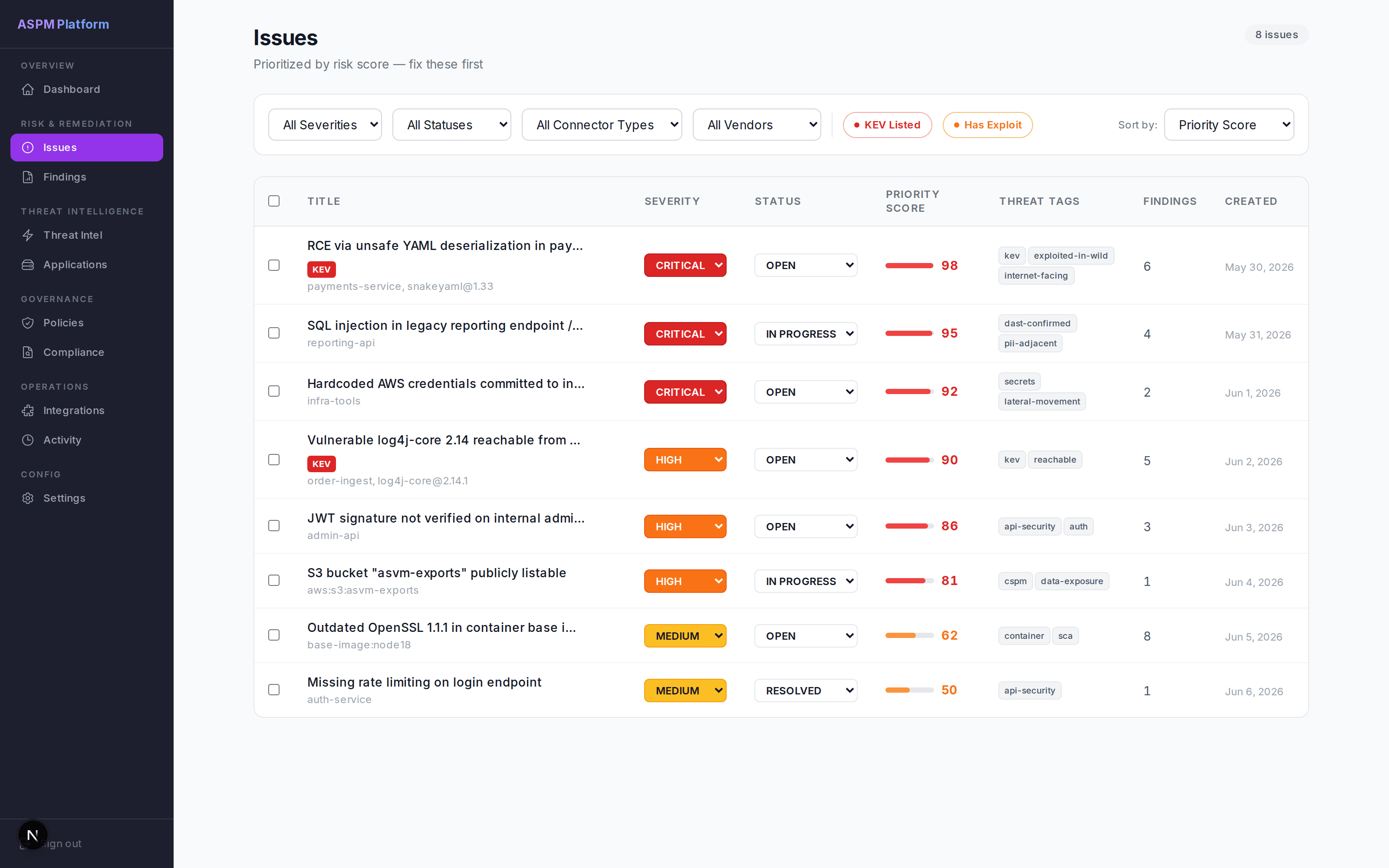The width and height of the screenshot is (1389, 868).
Task: Click the Created column header
Action: [1251, 201]
